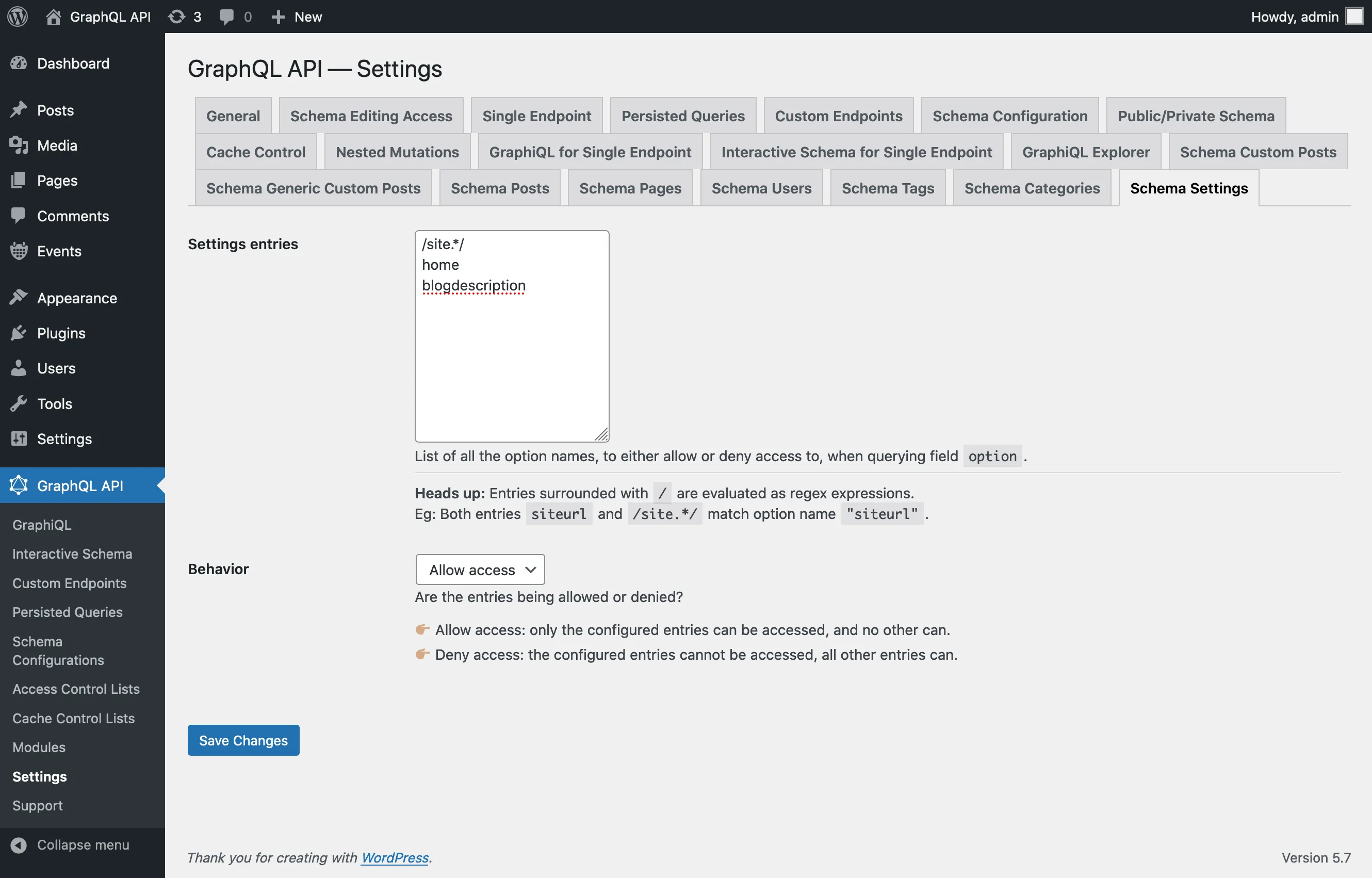This screenshot has height=878, width=1372.
Task: Open Support submenu item
Action: click(38, 806)
